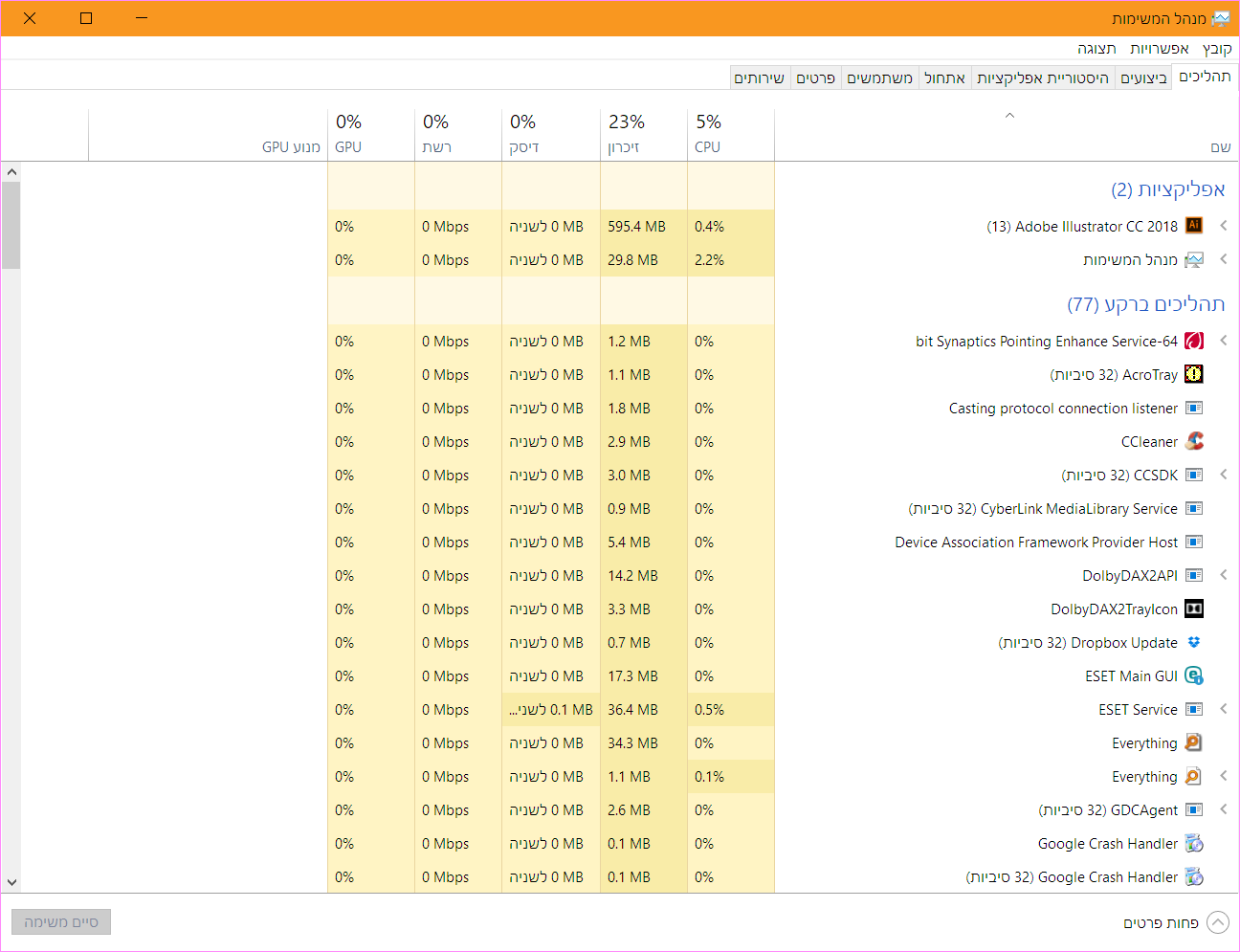Switch to the פרטים tab
This screenshot has width=1240, height=952.
816,78
